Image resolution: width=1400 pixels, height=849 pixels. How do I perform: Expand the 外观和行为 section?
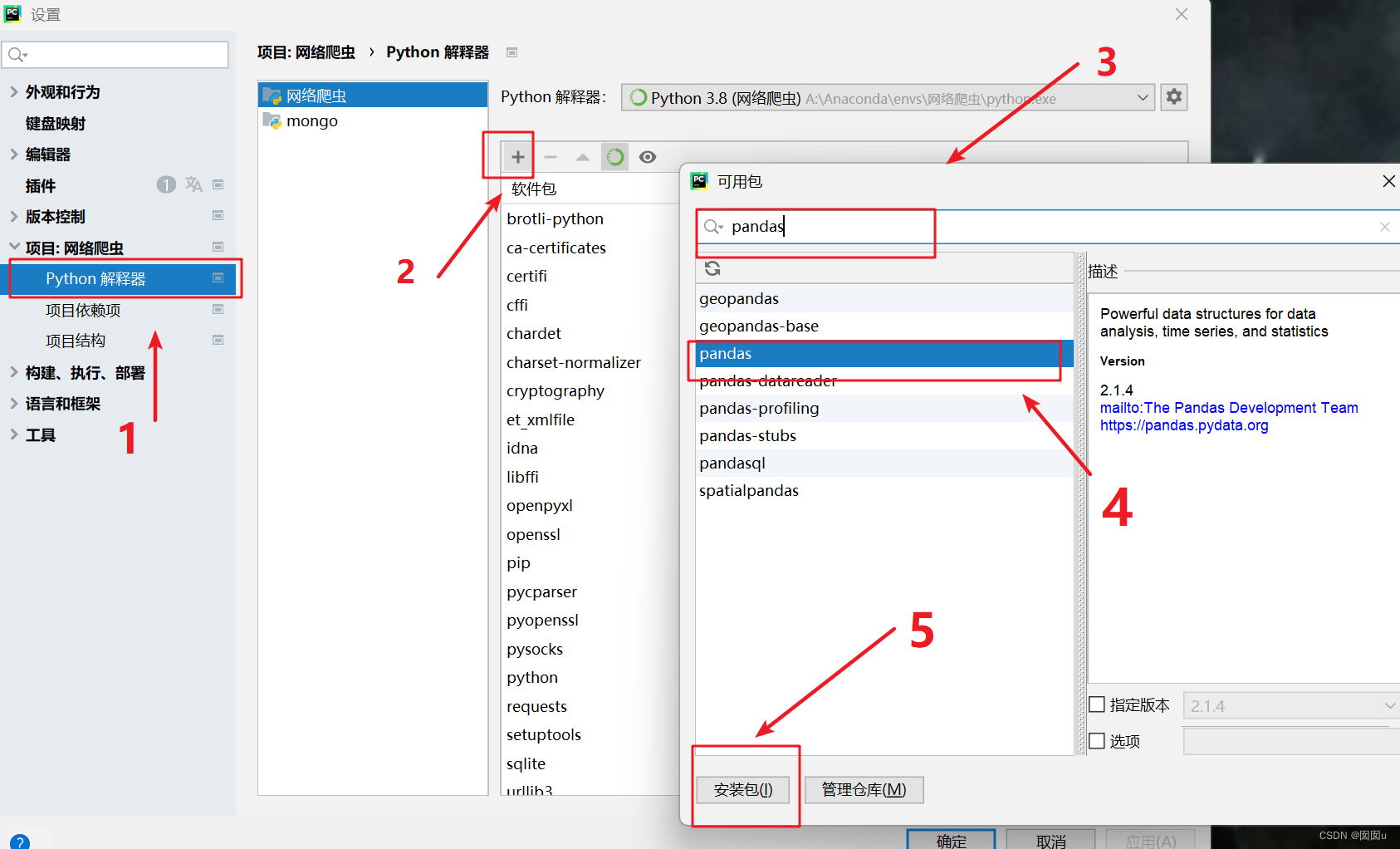pyautogui.click(x=13, y=91)
